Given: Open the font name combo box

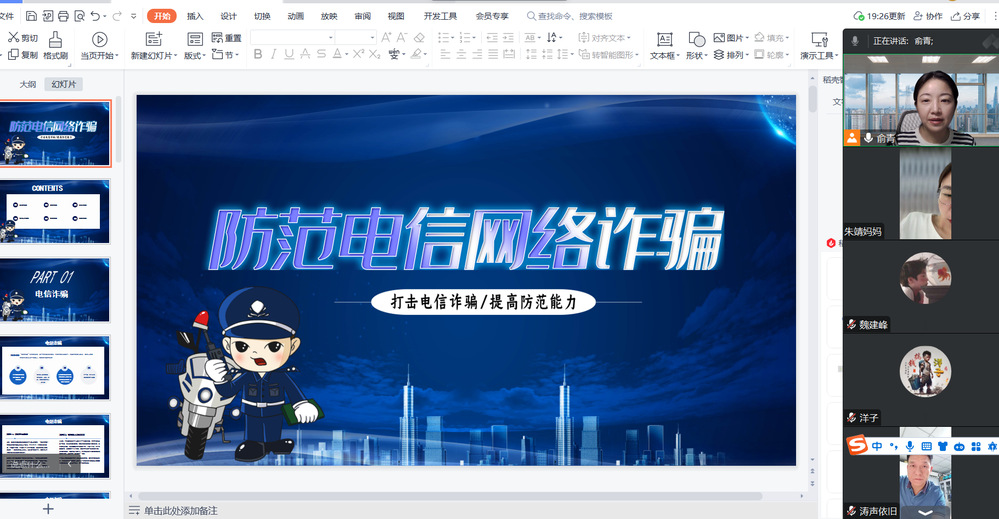Looking at the screenshot, I should [x=291, y=37].
